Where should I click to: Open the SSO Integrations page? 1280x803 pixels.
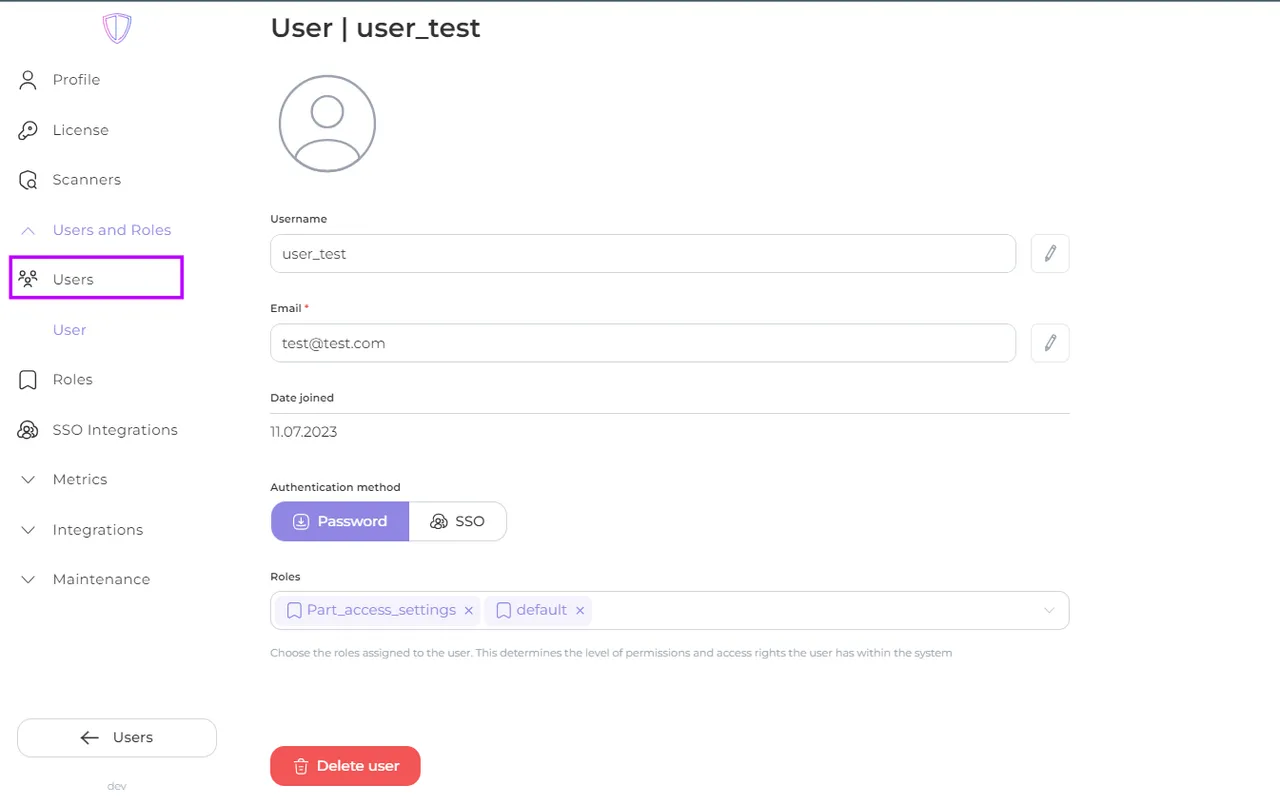(114, 430)
